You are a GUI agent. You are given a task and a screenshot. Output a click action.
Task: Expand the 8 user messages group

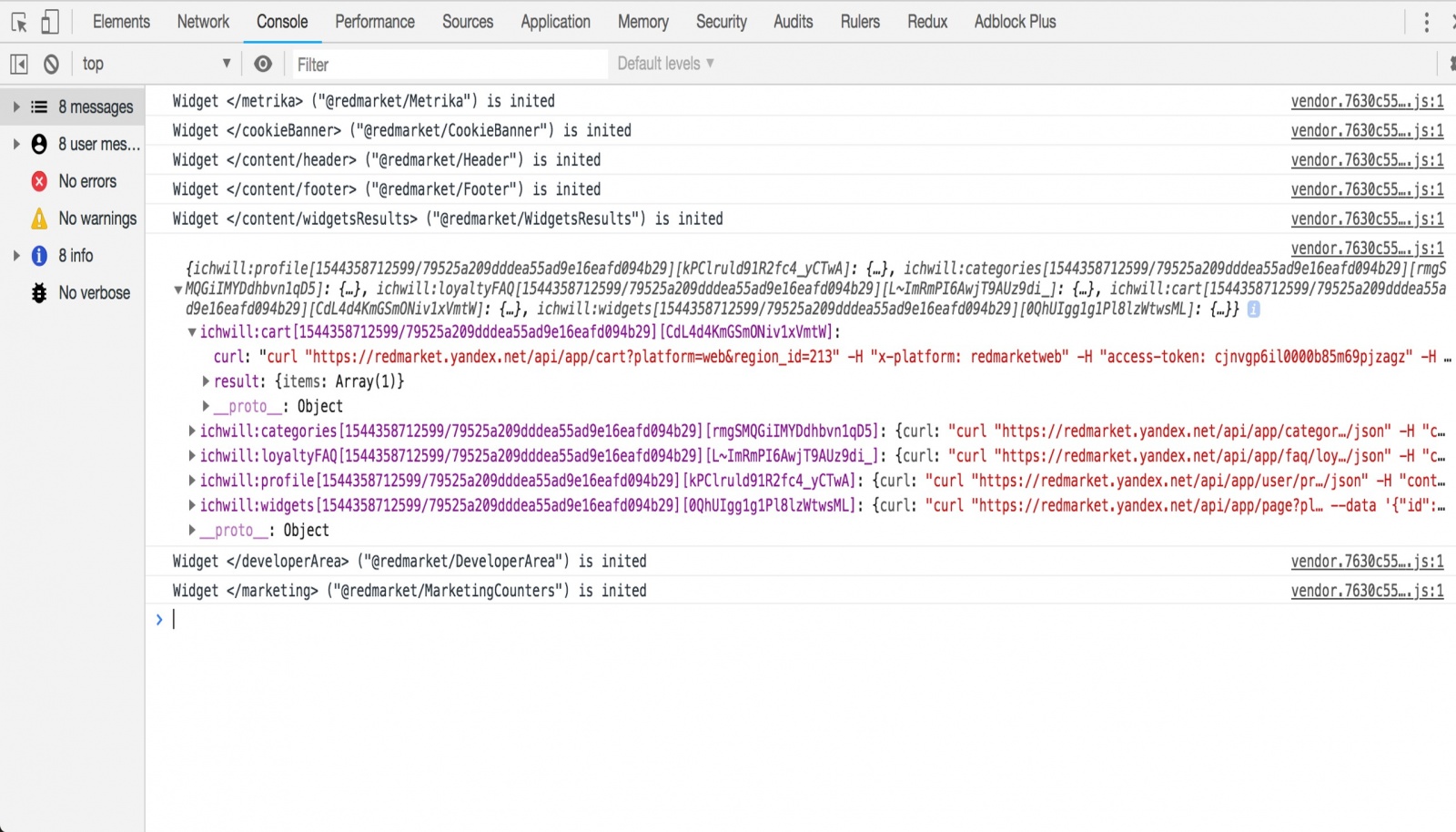[15, 144]
